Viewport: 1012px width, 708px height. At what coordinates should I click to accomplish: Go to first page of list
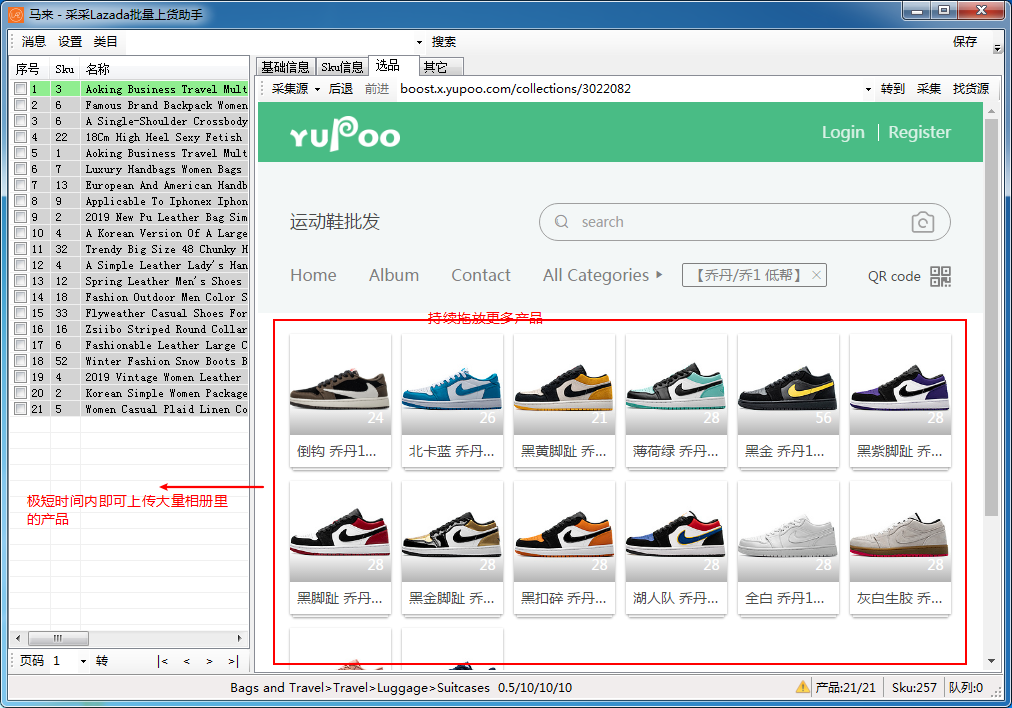coord(163,661)
